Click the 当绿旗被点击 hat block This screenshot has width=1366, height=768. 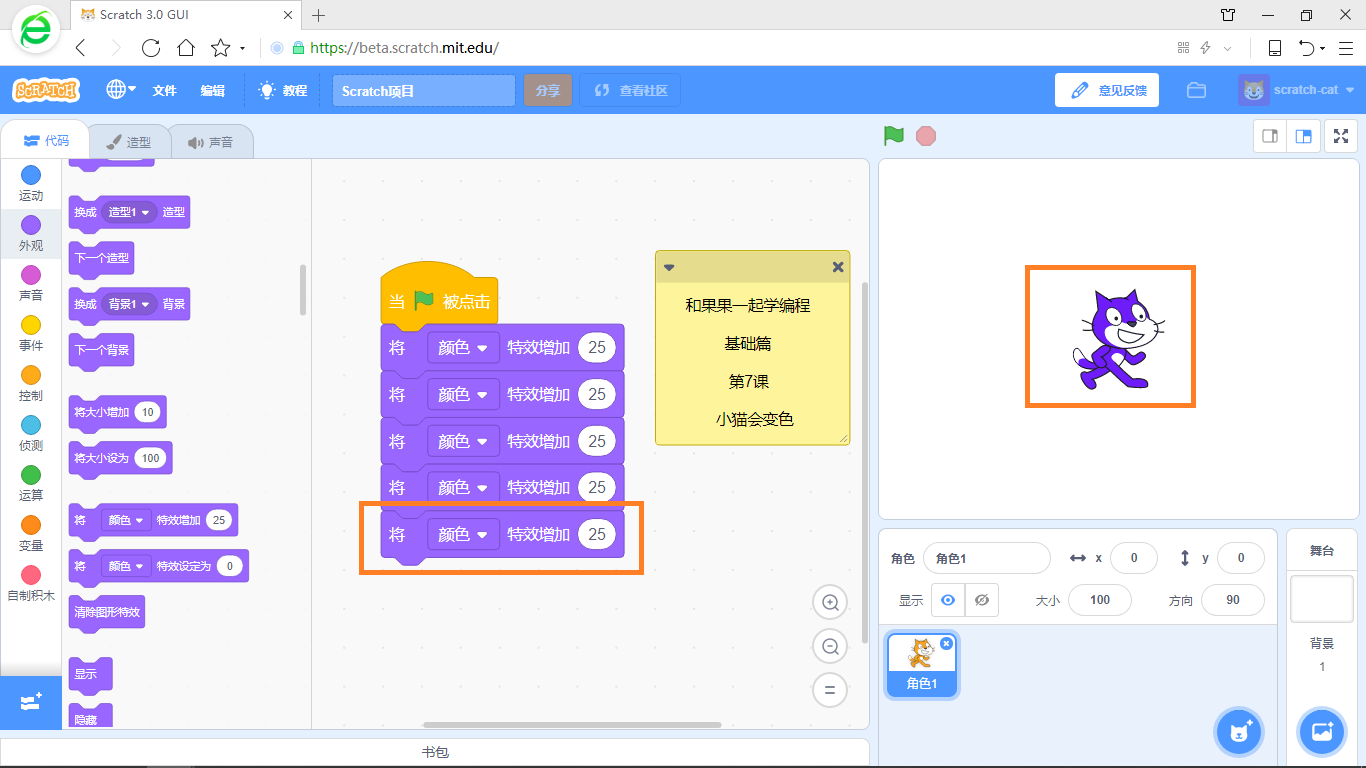pos(439,296)
